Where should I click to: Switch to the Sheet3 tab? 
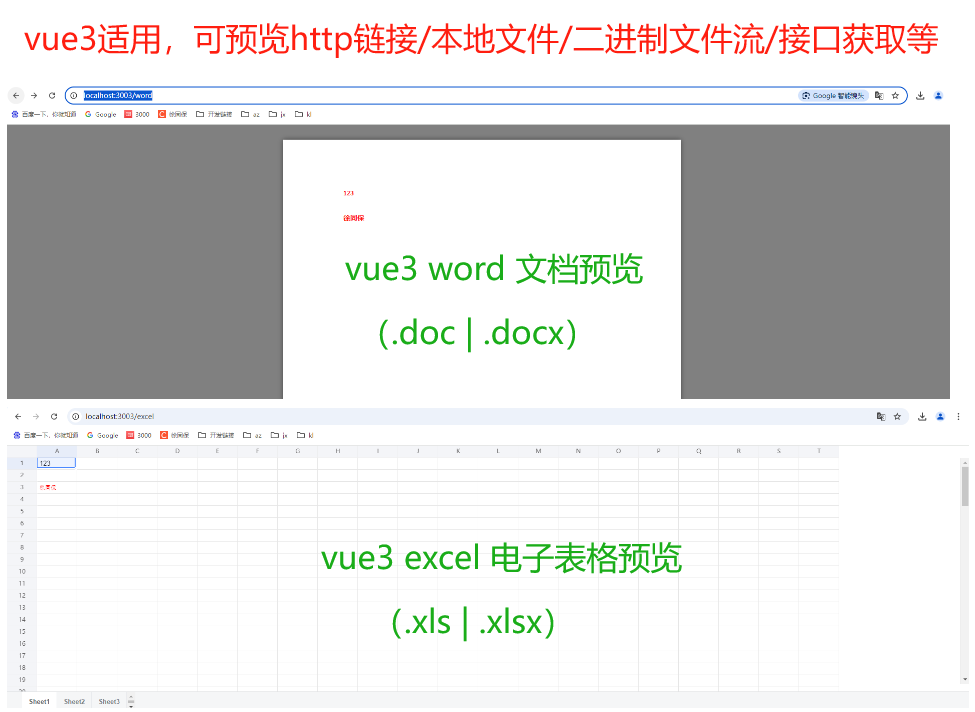pos(109,701)
